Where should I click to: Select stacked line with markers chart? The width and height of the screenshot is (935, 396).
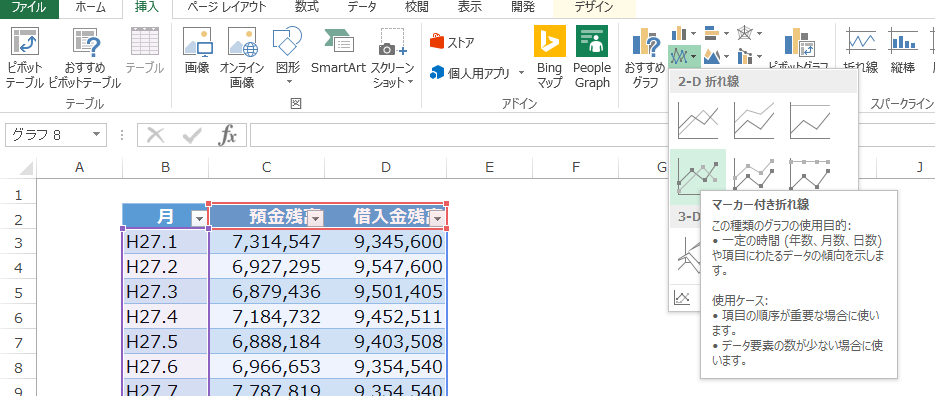(754, 174)
